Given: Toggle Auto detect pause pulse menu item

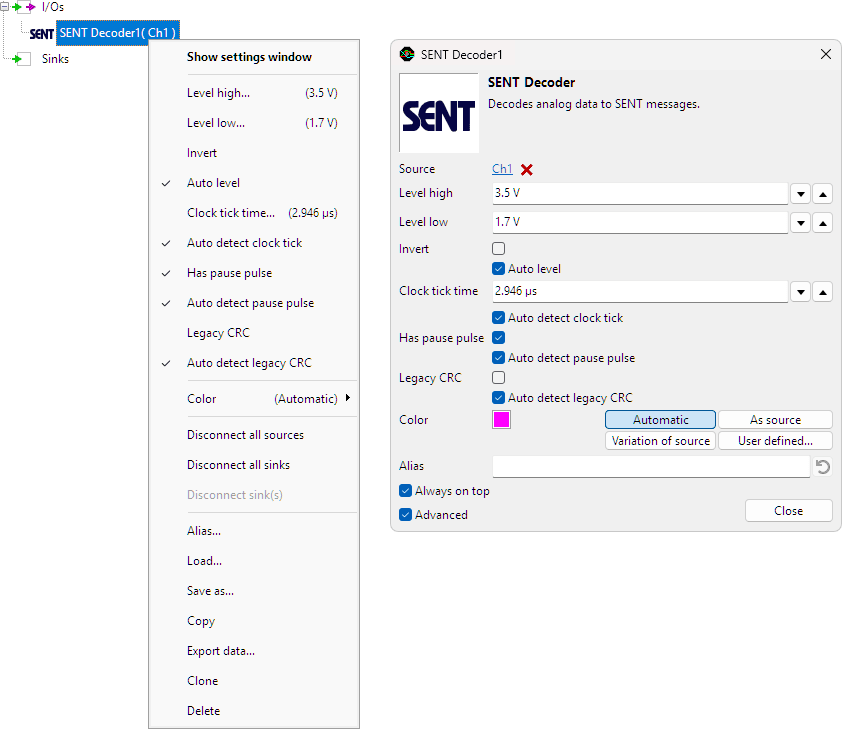Looking at the screenshot, I should tap(254, 303).
